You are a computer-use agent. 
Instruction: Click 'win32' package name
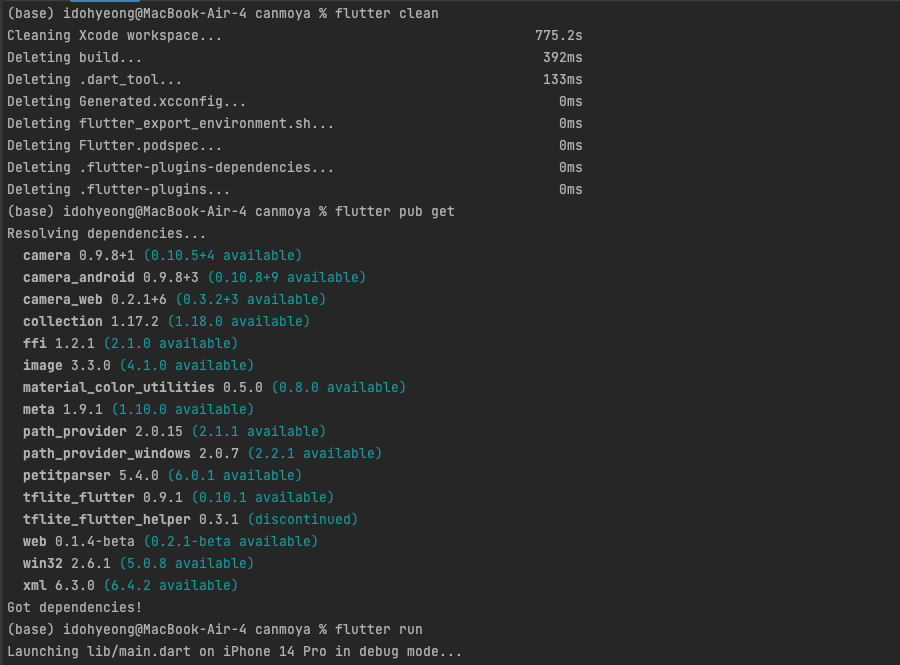pos(42,563)
